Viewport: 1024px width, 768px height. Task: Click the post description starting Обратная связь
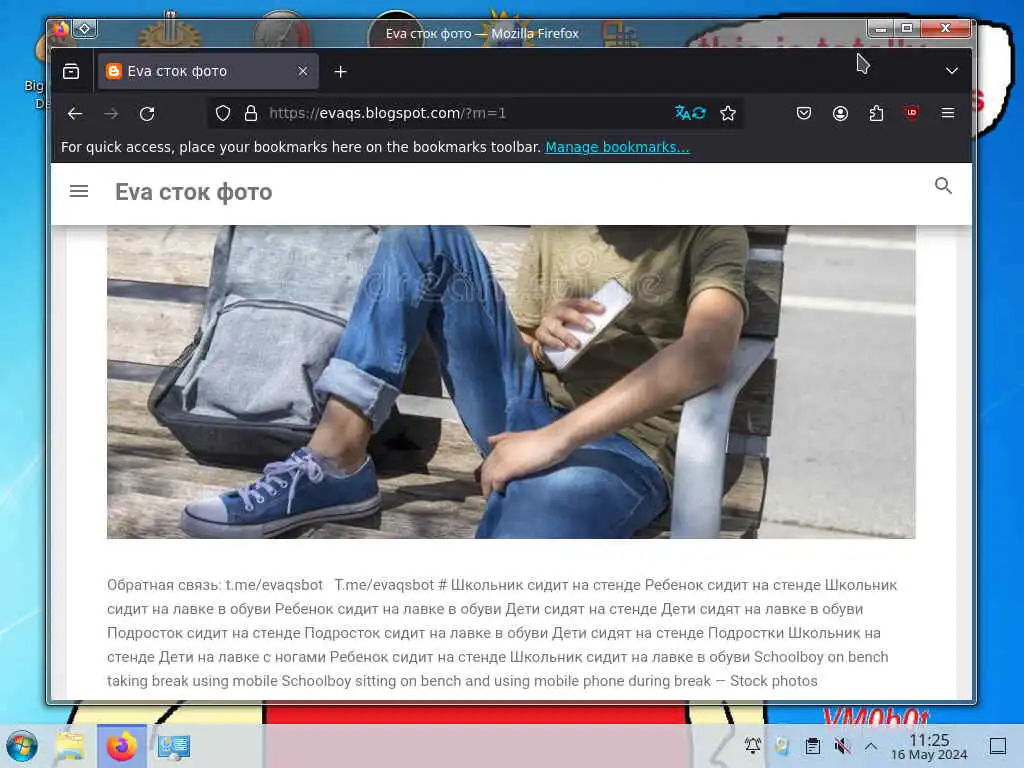(503, 633)
